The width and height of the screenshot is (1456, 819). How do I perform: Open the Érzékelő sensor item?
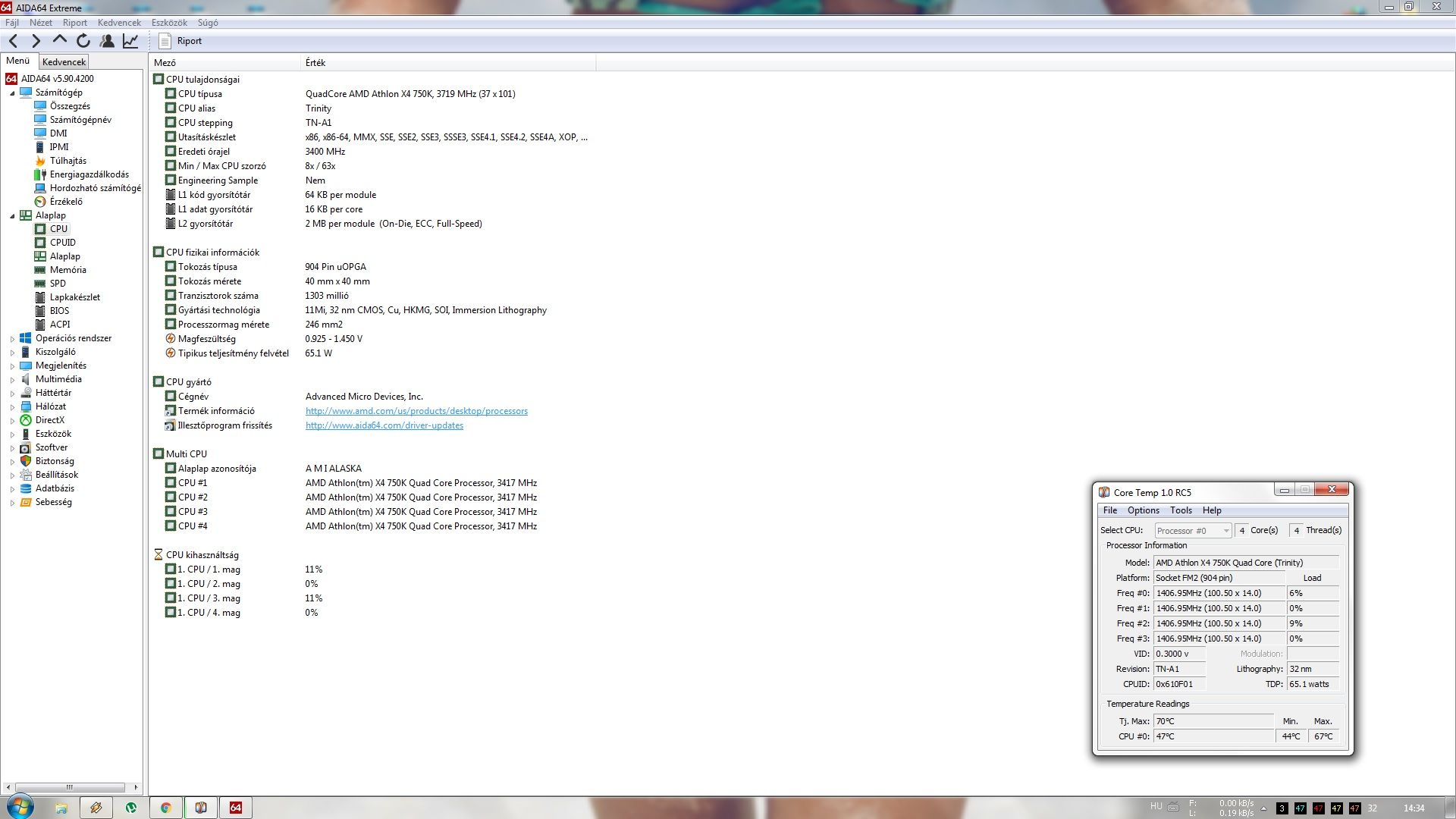(x=66, y=202)
